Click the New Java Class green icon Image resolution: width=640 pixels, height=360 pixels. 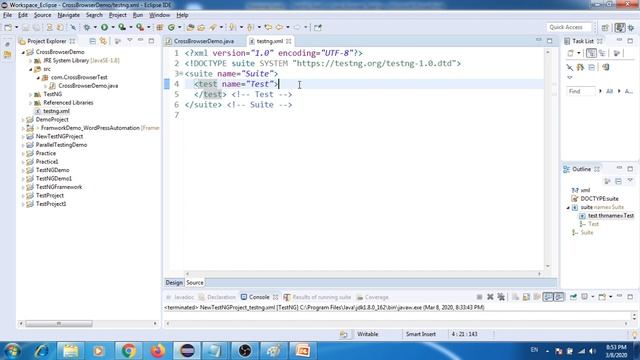tap(171, 27)
